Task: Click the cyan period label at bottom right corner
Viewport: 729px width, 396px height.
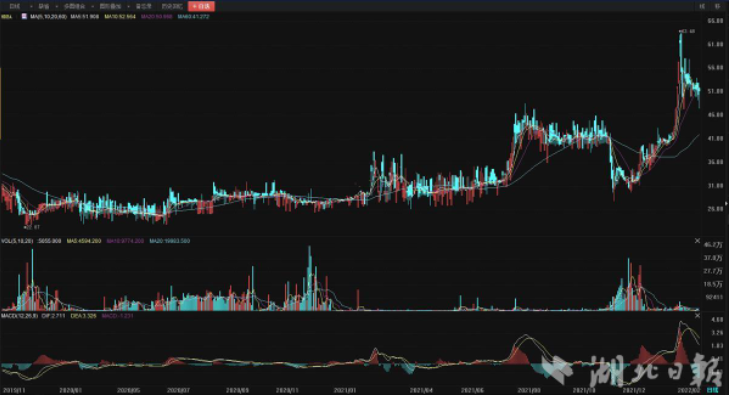Action: tap(712, 390)
